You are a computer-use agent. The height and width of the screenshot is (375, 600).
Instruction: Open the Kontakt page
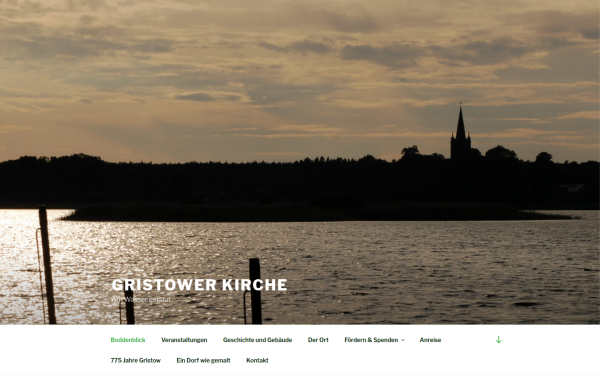[257, 360]
